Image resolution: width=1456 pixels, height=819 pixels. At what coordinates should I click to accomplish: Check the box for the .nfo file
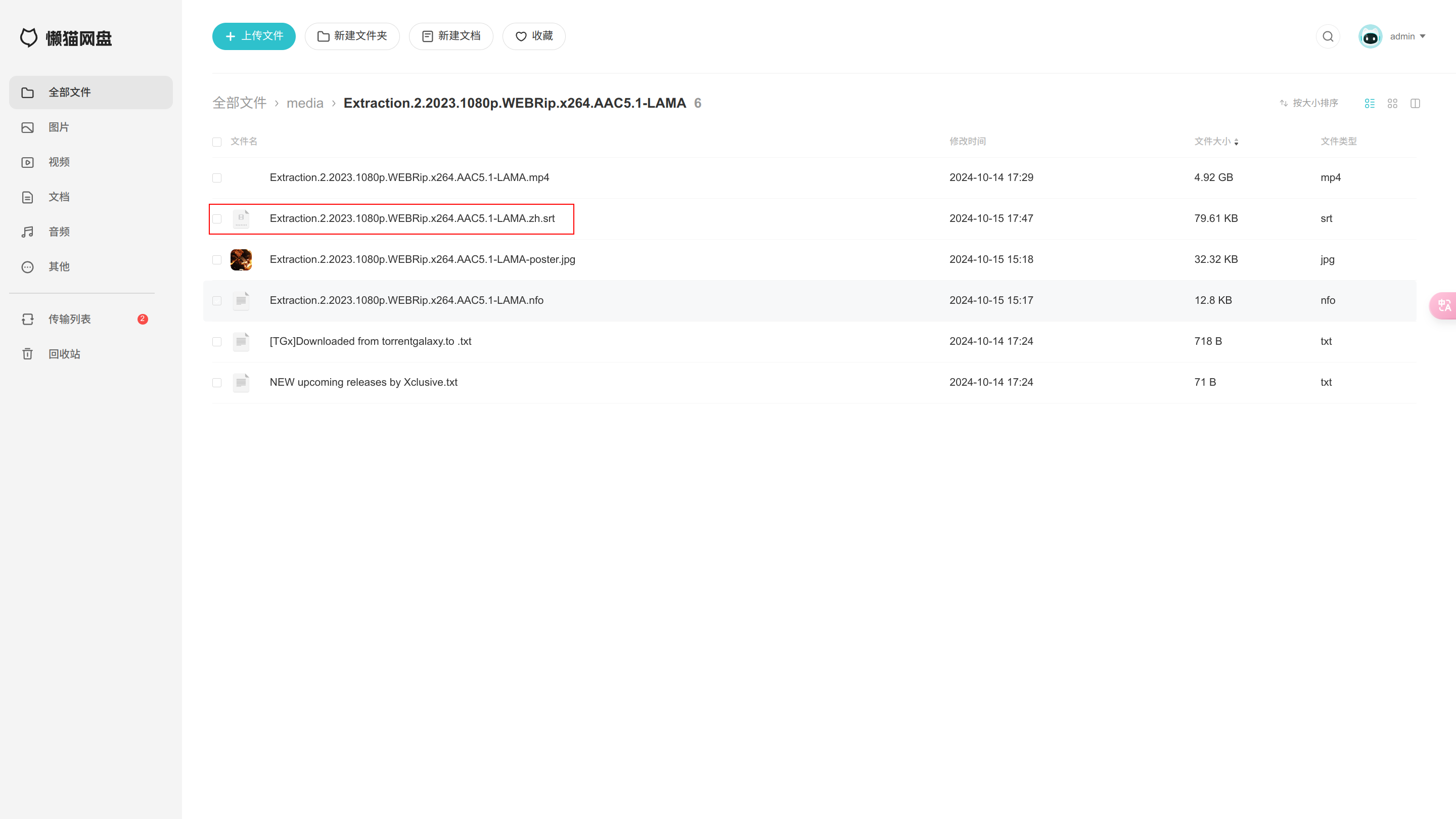217,301
